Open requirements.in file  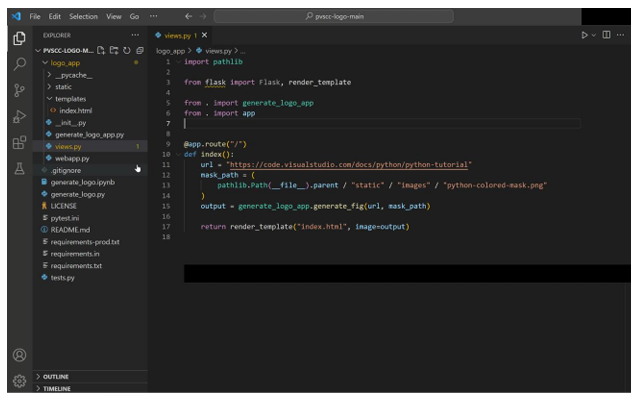click(75, 254)
